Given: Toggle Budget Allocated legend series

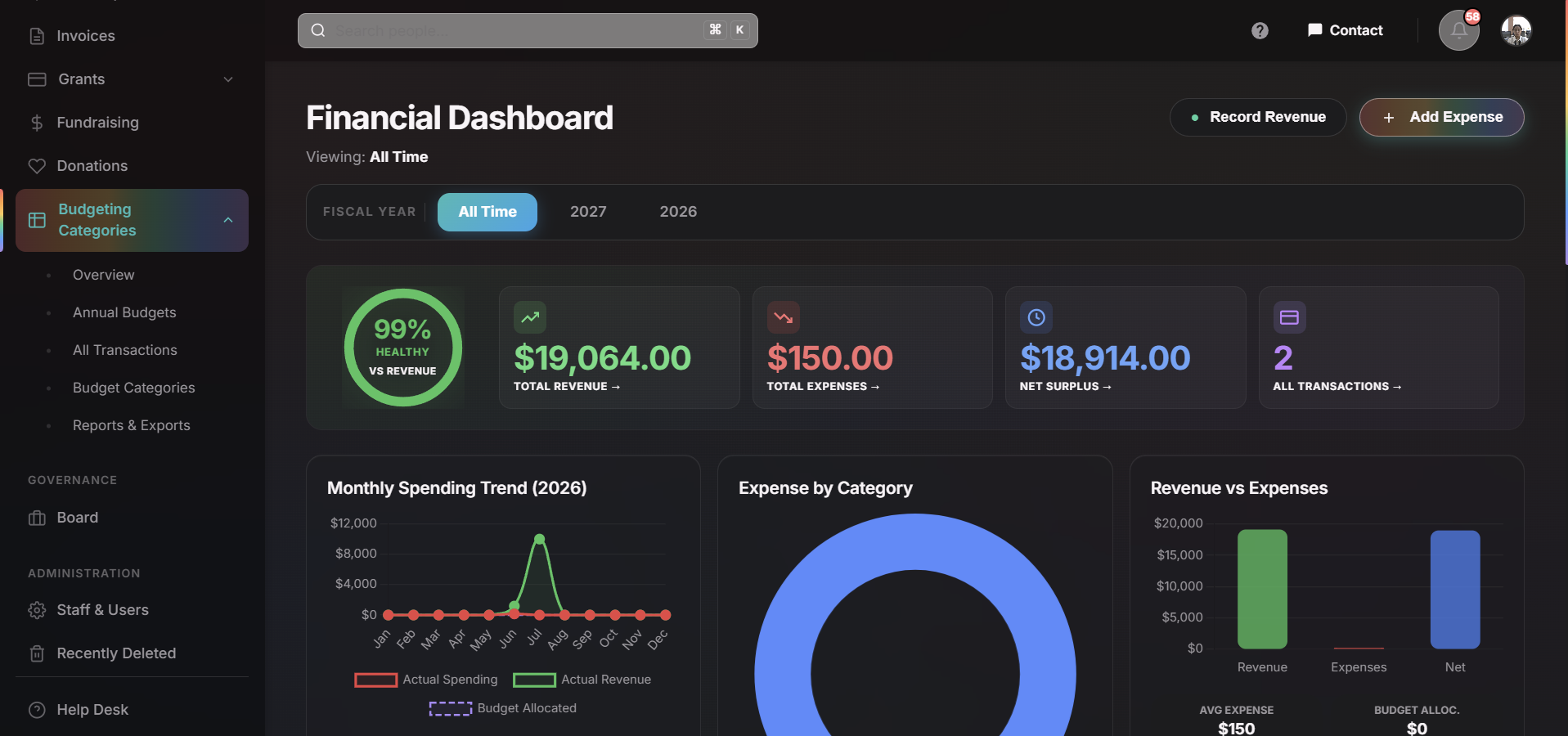Looking at the screenshot, I should [503, 708].
